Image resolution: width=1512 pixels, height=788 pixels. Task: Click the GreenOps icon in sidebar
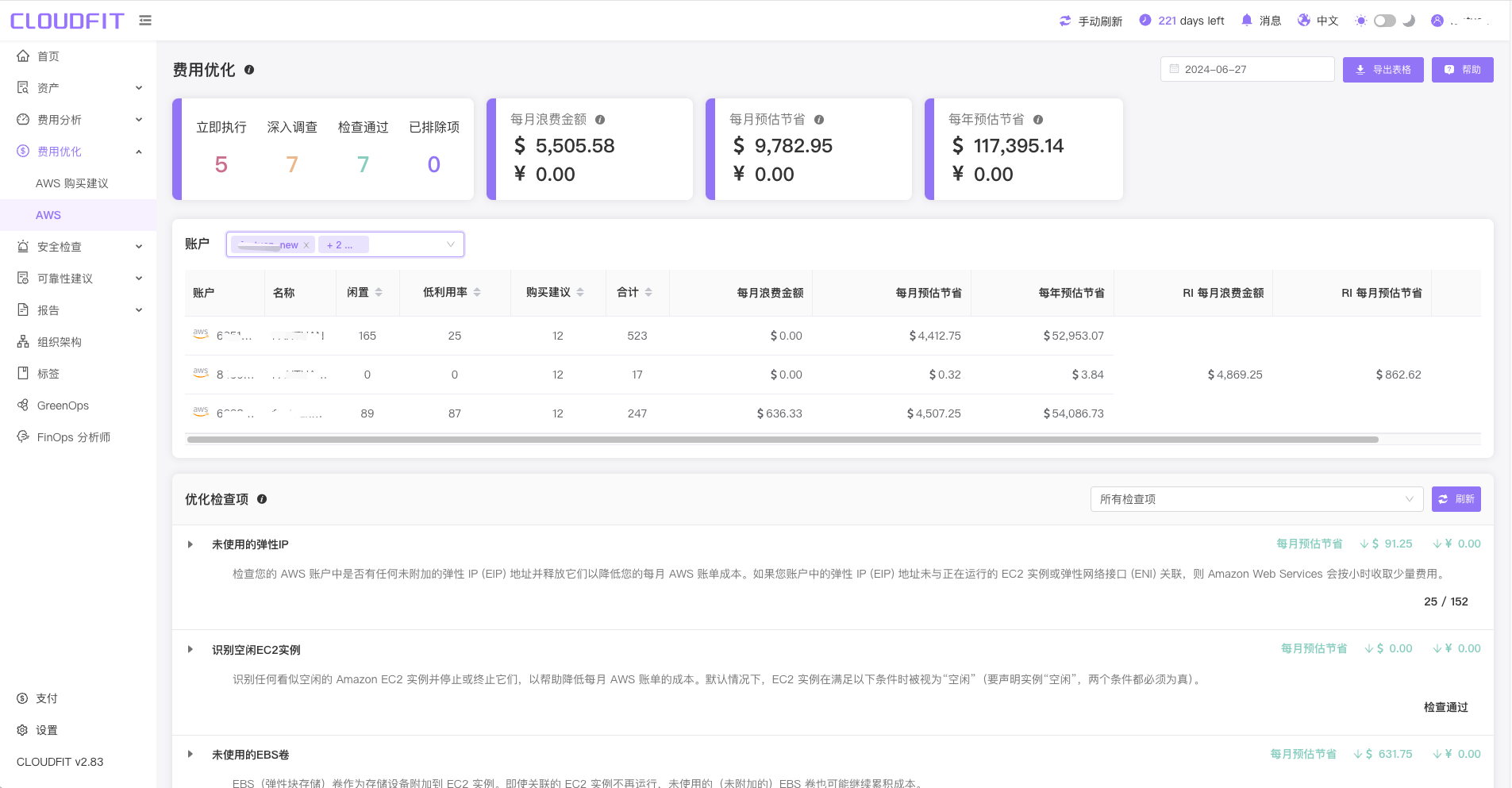click(23, 405)
